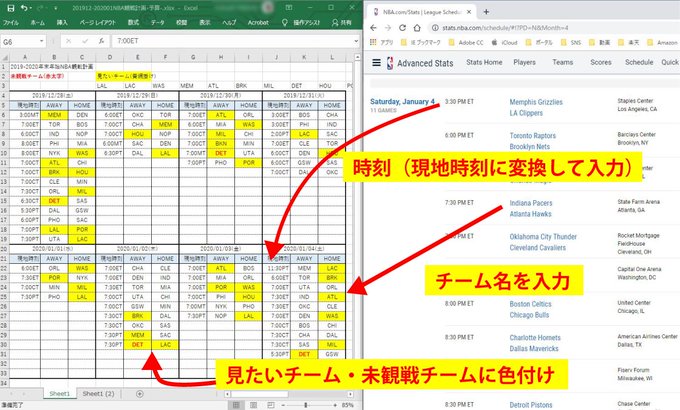The image size is (680, 410).
Task: Click the browser home icon
Action: [x=417, y=28]
